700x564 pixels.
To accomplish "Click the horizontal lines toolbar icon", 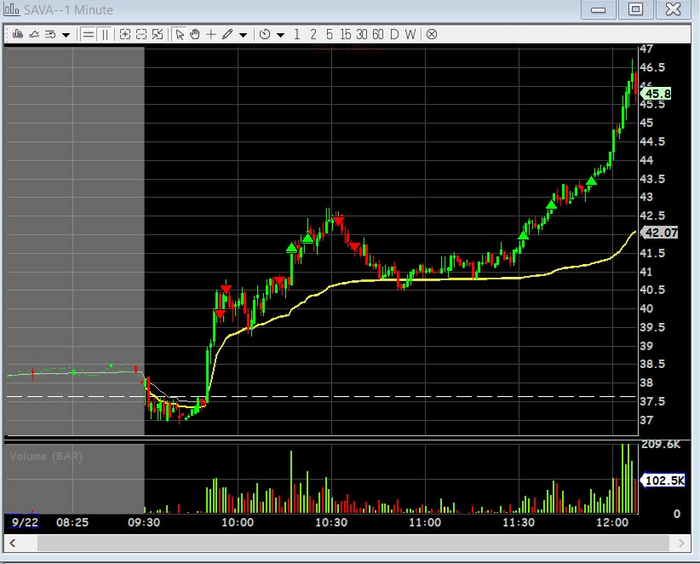I will (x=88, y=34).
